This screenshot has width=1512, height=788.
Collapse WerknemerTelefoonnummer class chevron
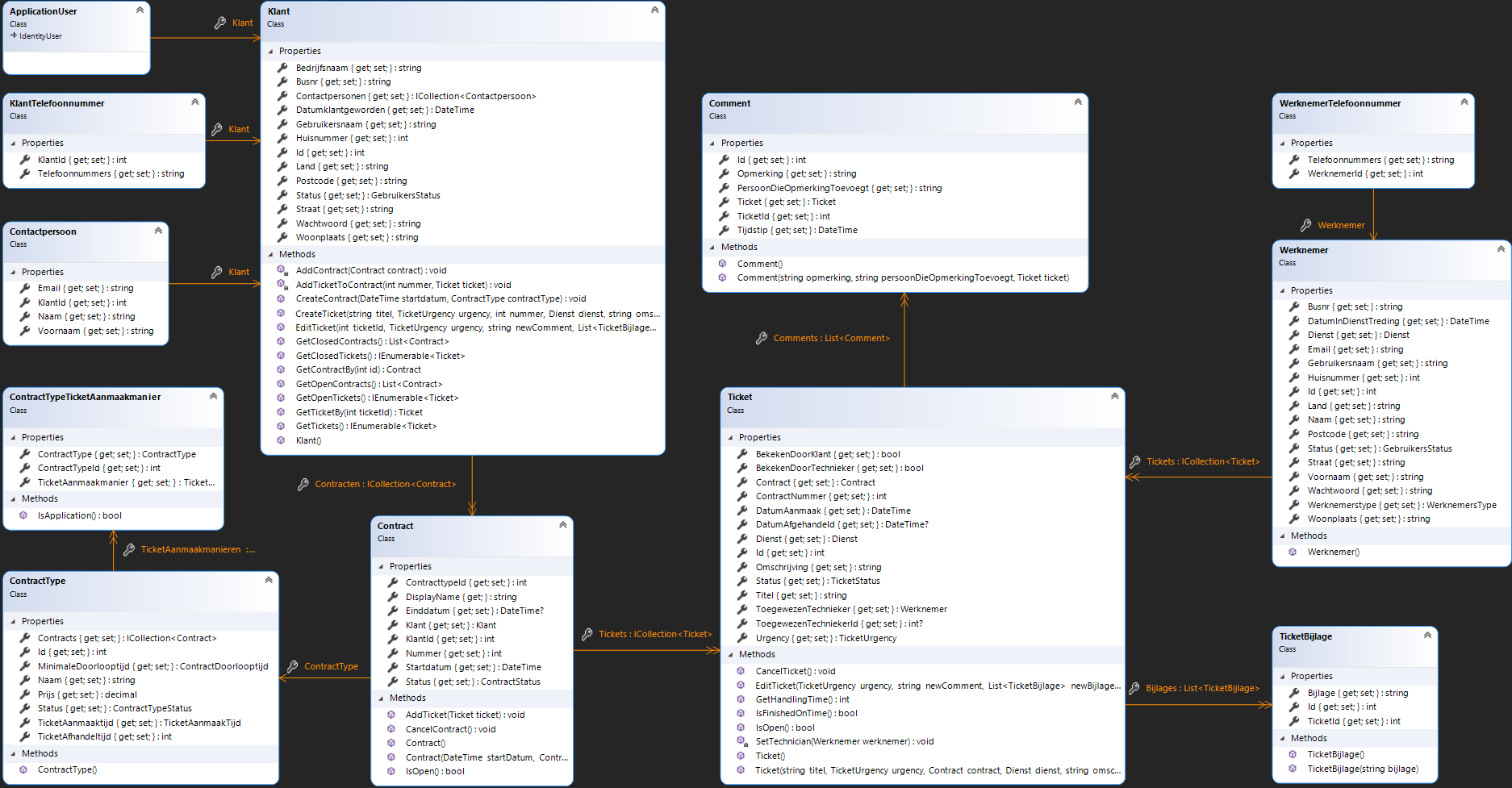(x=1464, y=102)
